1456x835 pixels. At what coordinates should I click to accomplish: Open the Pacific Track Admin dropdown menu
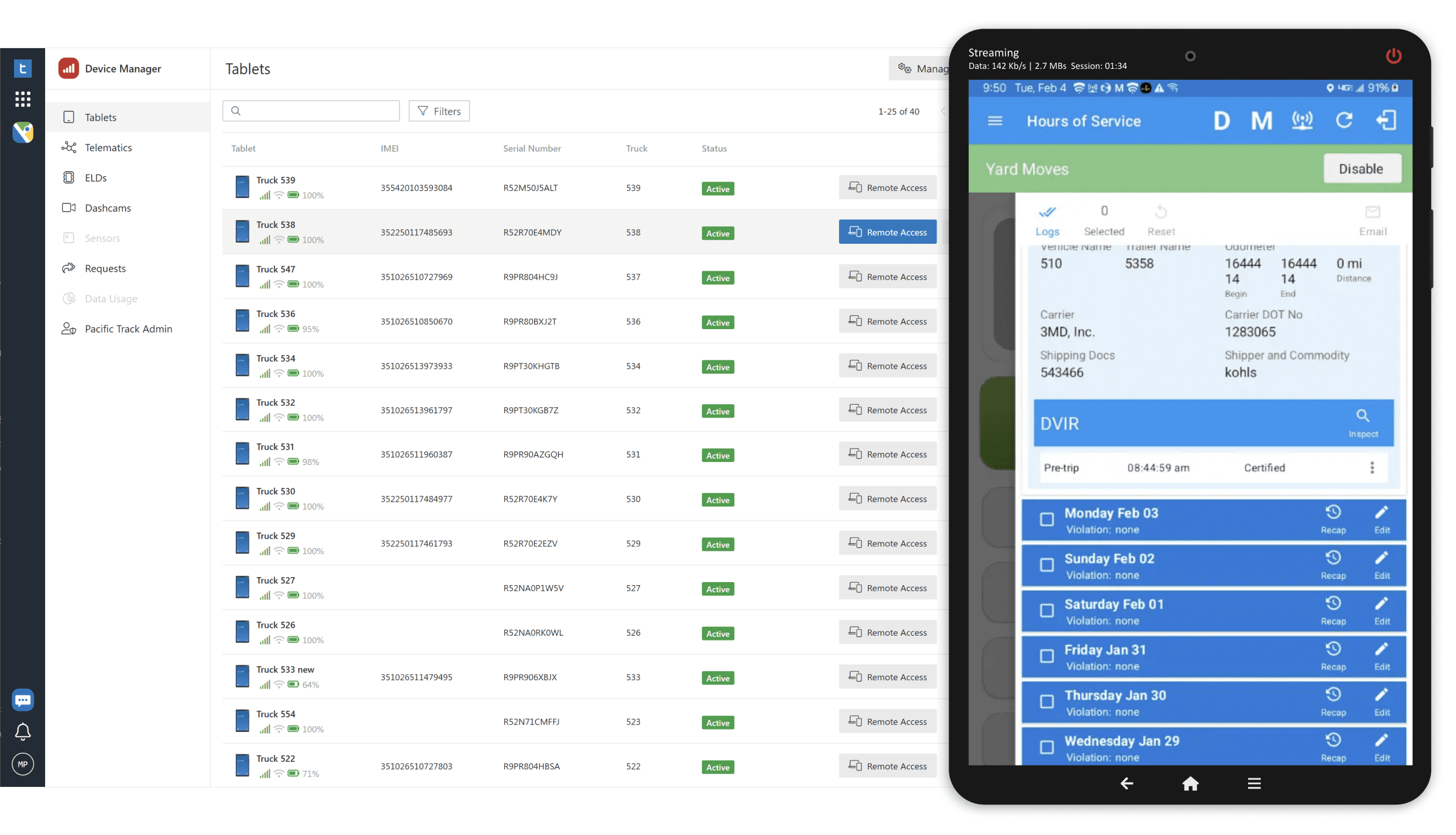[x=128, y=328]
